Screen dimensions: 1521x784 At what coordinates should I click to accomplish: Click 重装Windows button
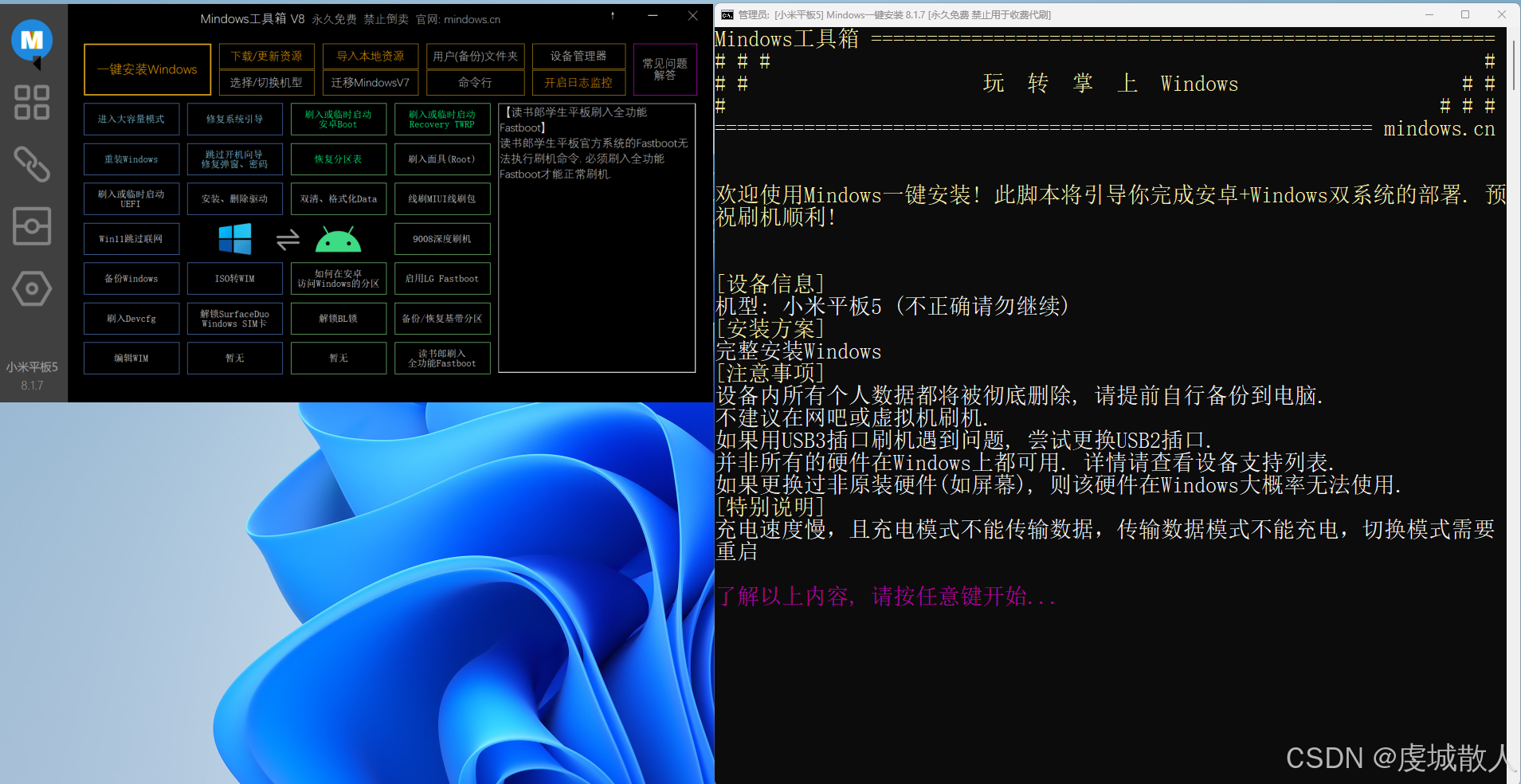(x=131, y=159)
